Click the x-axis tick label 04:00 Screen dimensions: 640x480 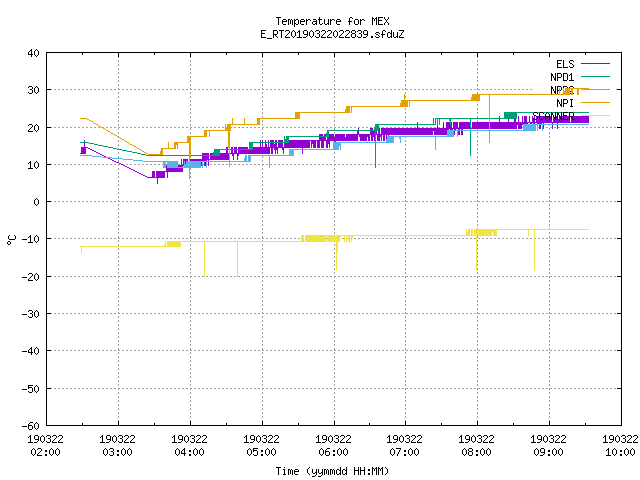pyautogui.click(x=189, y=452)
